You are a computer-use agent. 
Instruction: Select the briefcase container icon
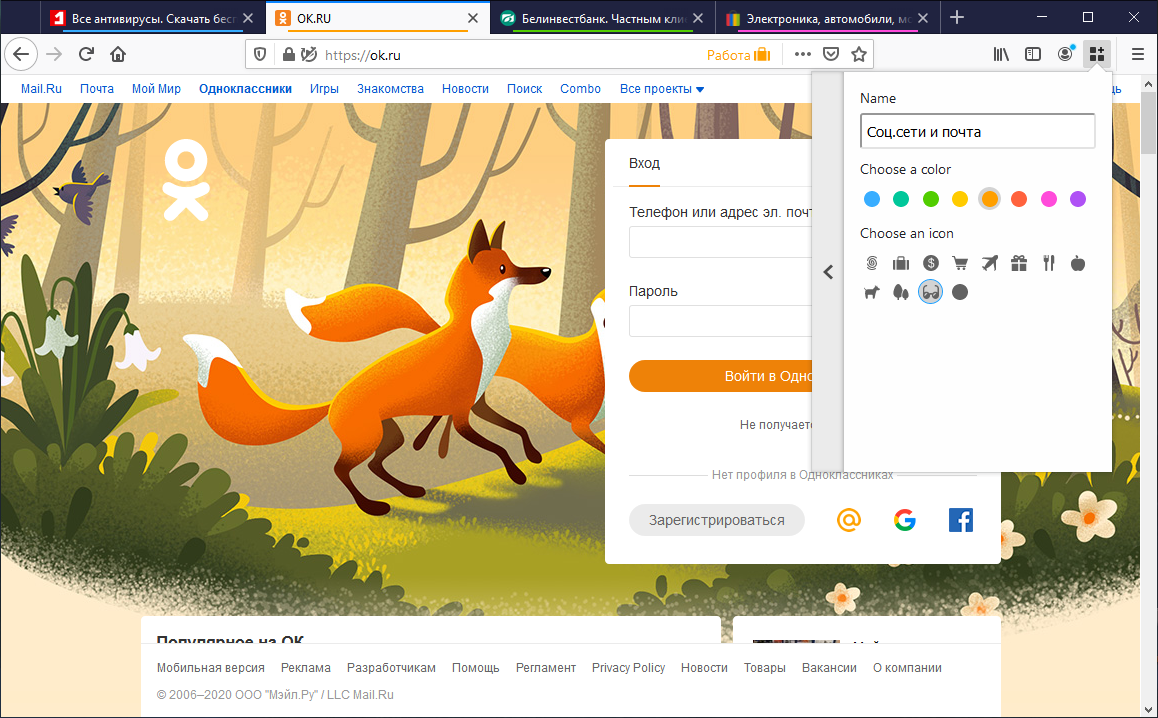click(901, 263)
